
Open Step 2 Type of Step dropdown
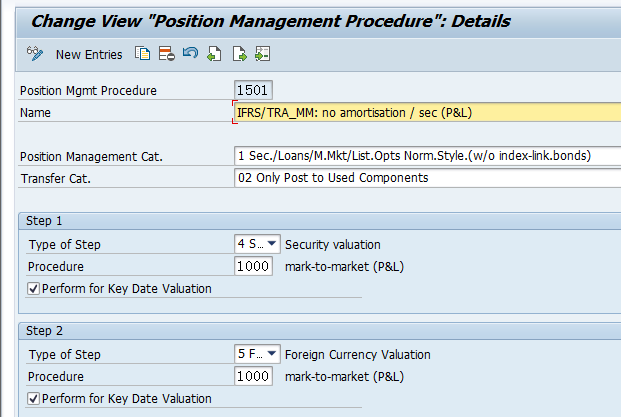pyautogui.click(x=272, y=354)
